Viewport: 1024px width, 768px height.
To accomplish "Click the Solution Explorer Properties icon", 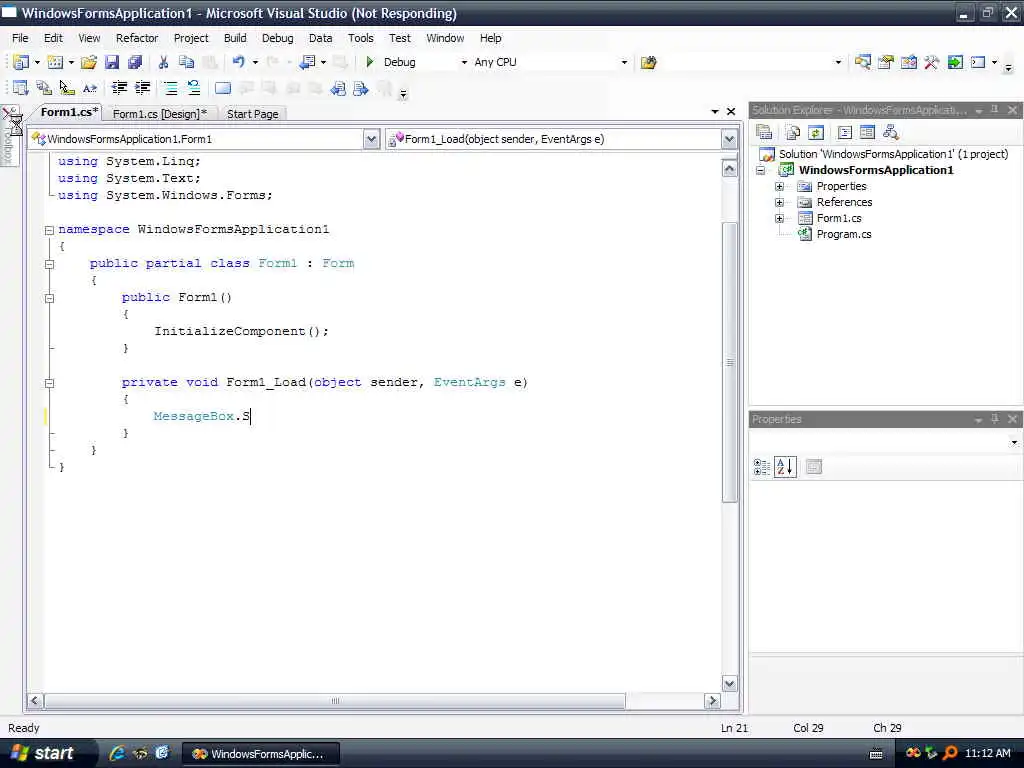I will 764,133.
